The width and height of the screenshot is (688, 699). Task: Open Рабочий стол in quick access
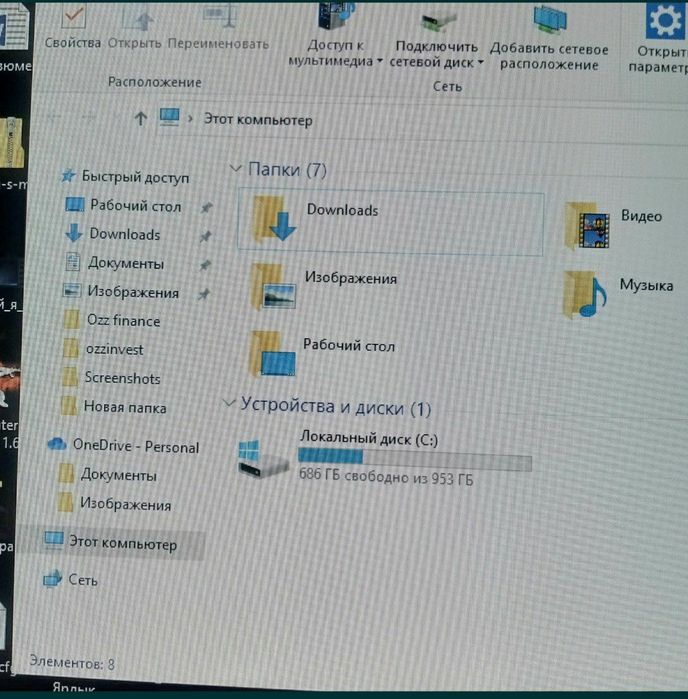click(135, 206)
